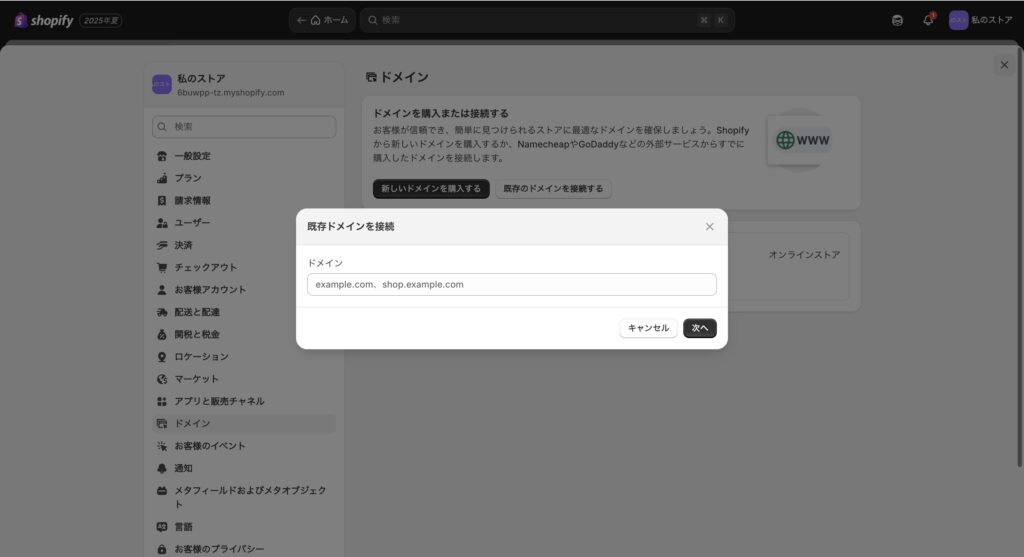Close the 既存ドメインを接続 dialog with X
1024x557 pixels.
tap(710, 227)
